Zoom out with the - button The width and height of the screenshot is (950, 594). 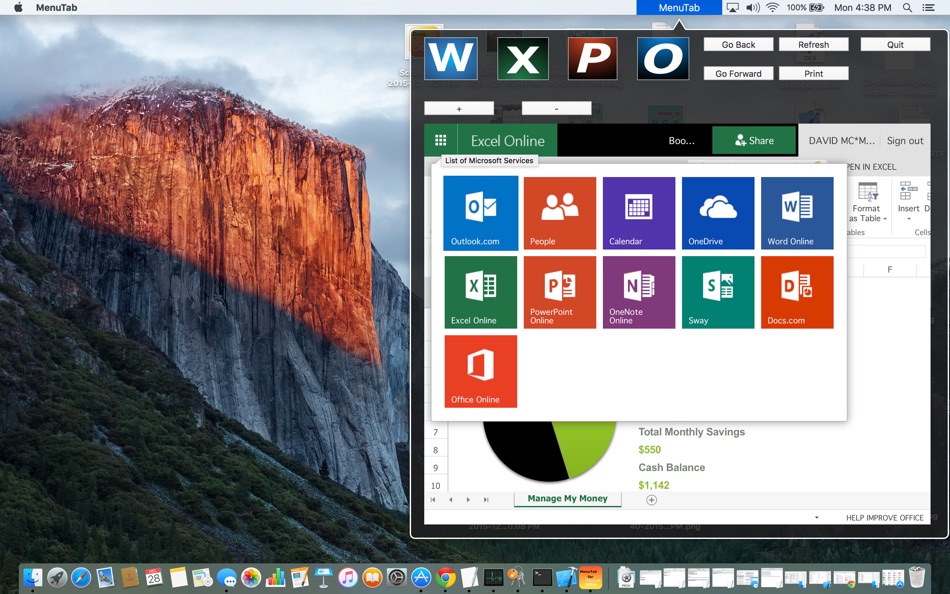point(556,108)
